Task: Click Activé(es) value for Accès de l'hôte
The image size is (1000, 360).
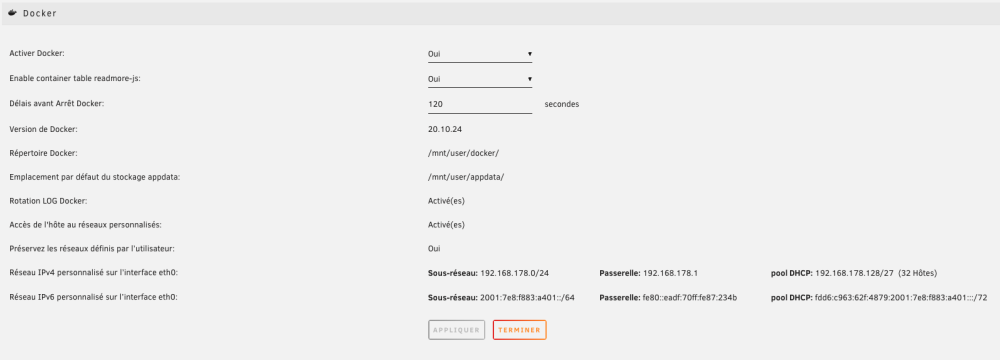Action: pyautogui.click(x=446, y=225)
